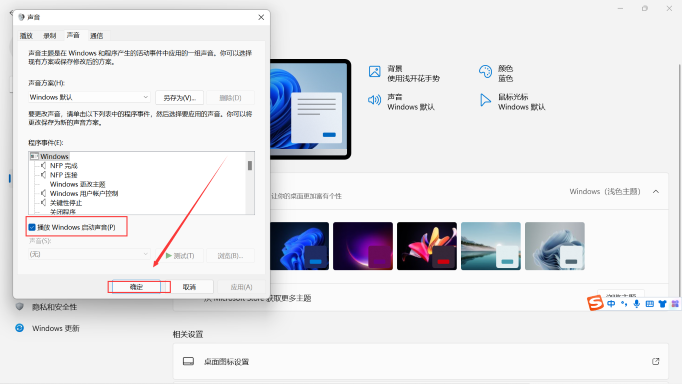Open the 桌面图标设置 row

[x=421, y=361]
